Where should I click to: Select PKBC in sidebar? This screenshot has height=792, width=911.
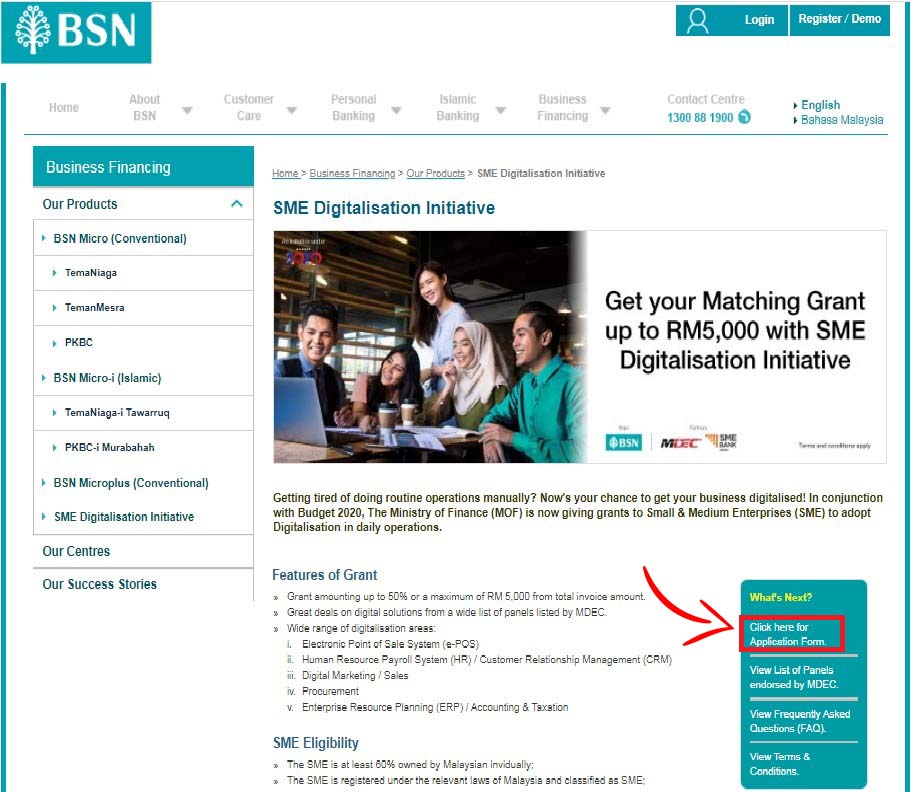(78, 342)
